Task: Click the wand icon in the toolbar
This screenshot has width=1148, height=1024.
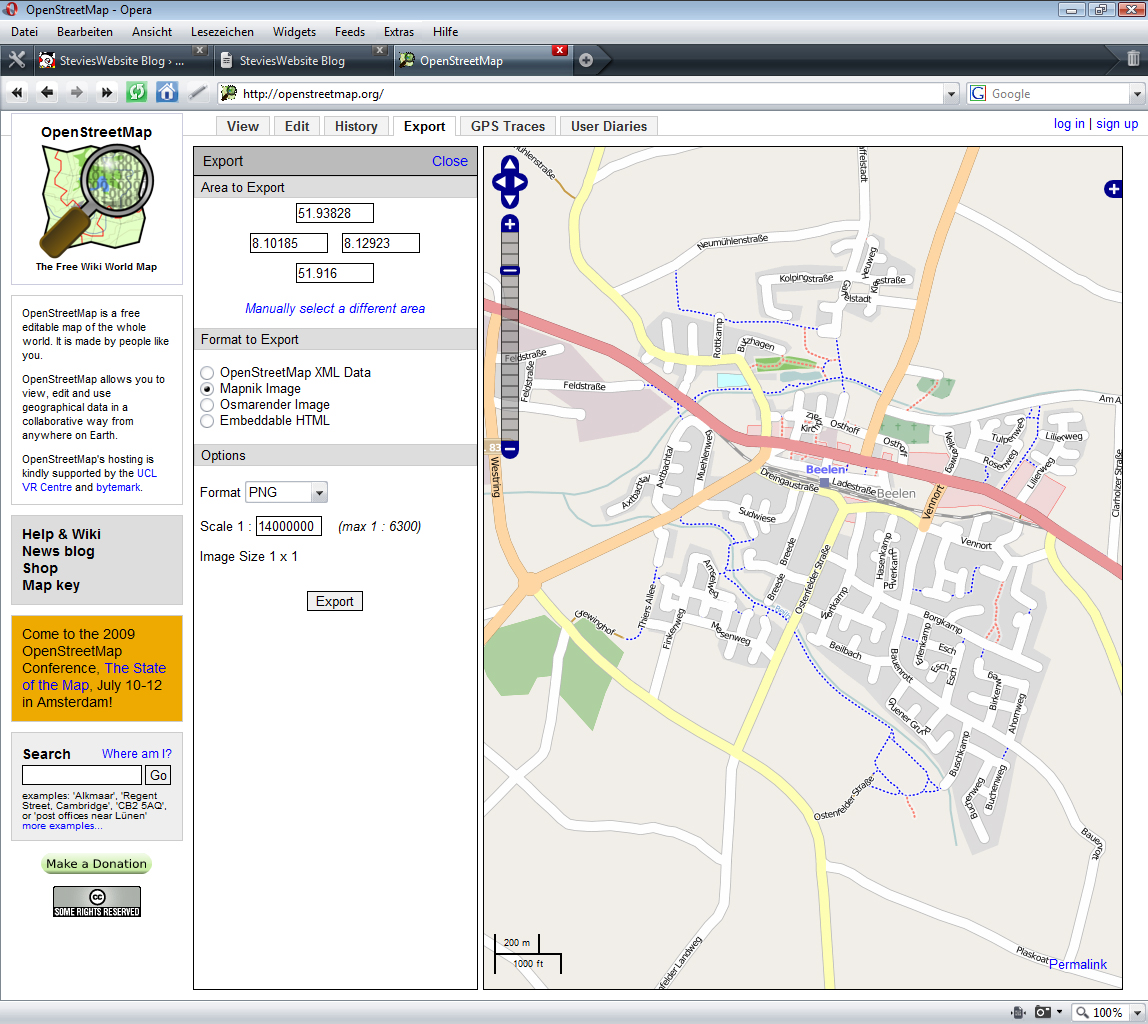Action: (x=198, y=92)
